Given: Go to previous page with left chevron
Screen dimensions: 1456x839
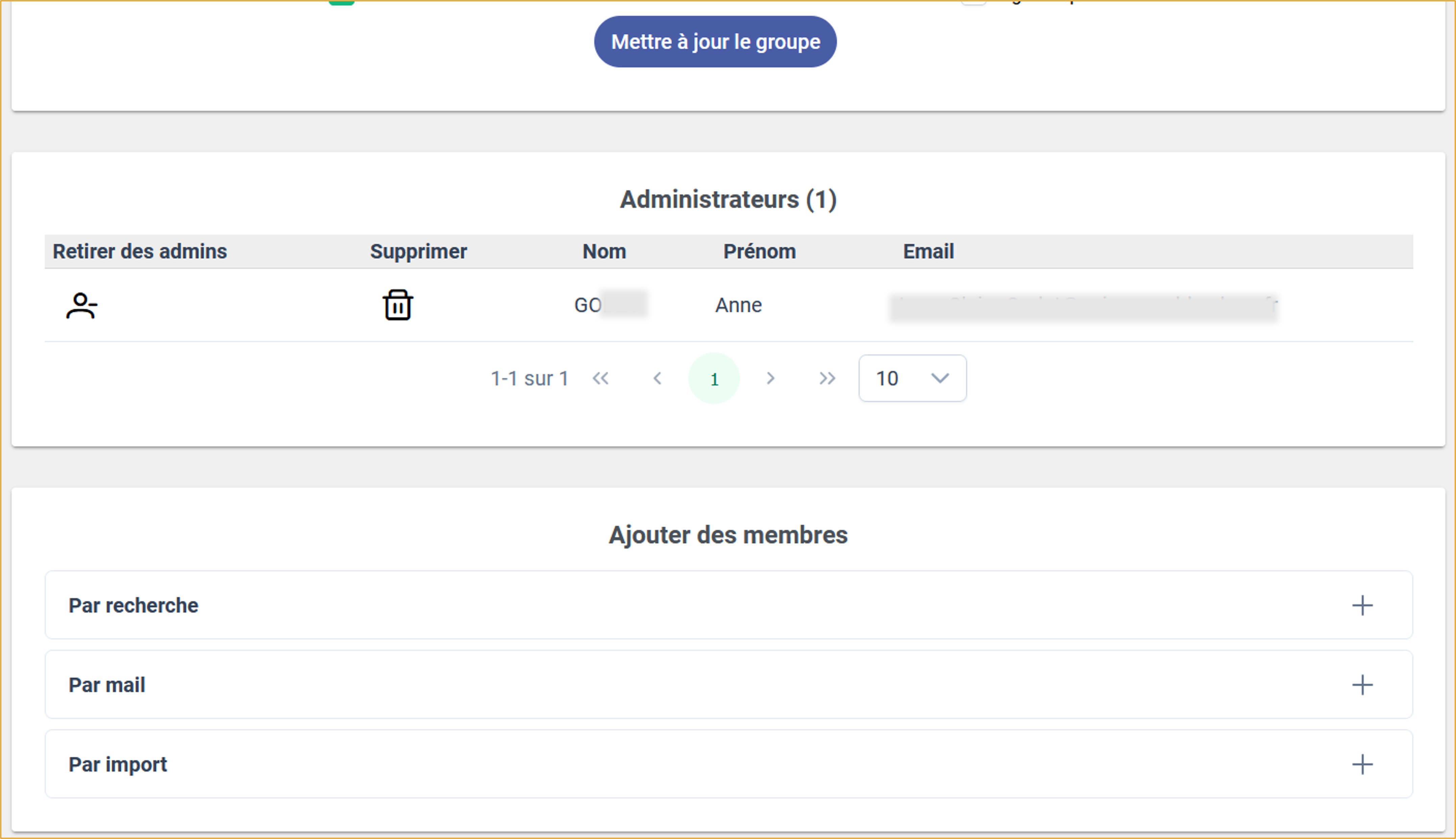Looking at the screenshot, I should pyautogui.click(x=657, y=378).
